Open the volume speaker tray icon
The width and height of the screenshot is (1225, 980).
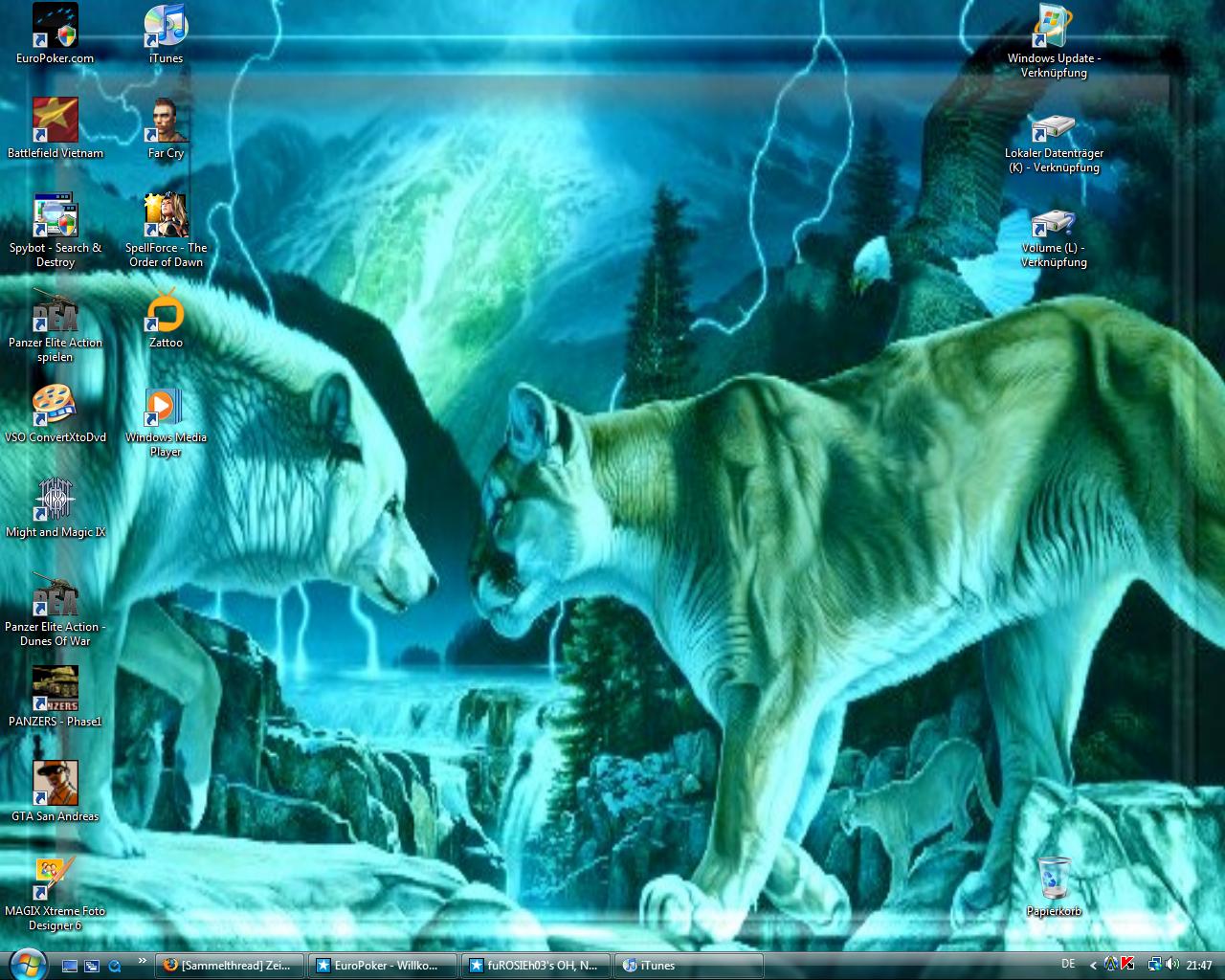pos(1171,965)
